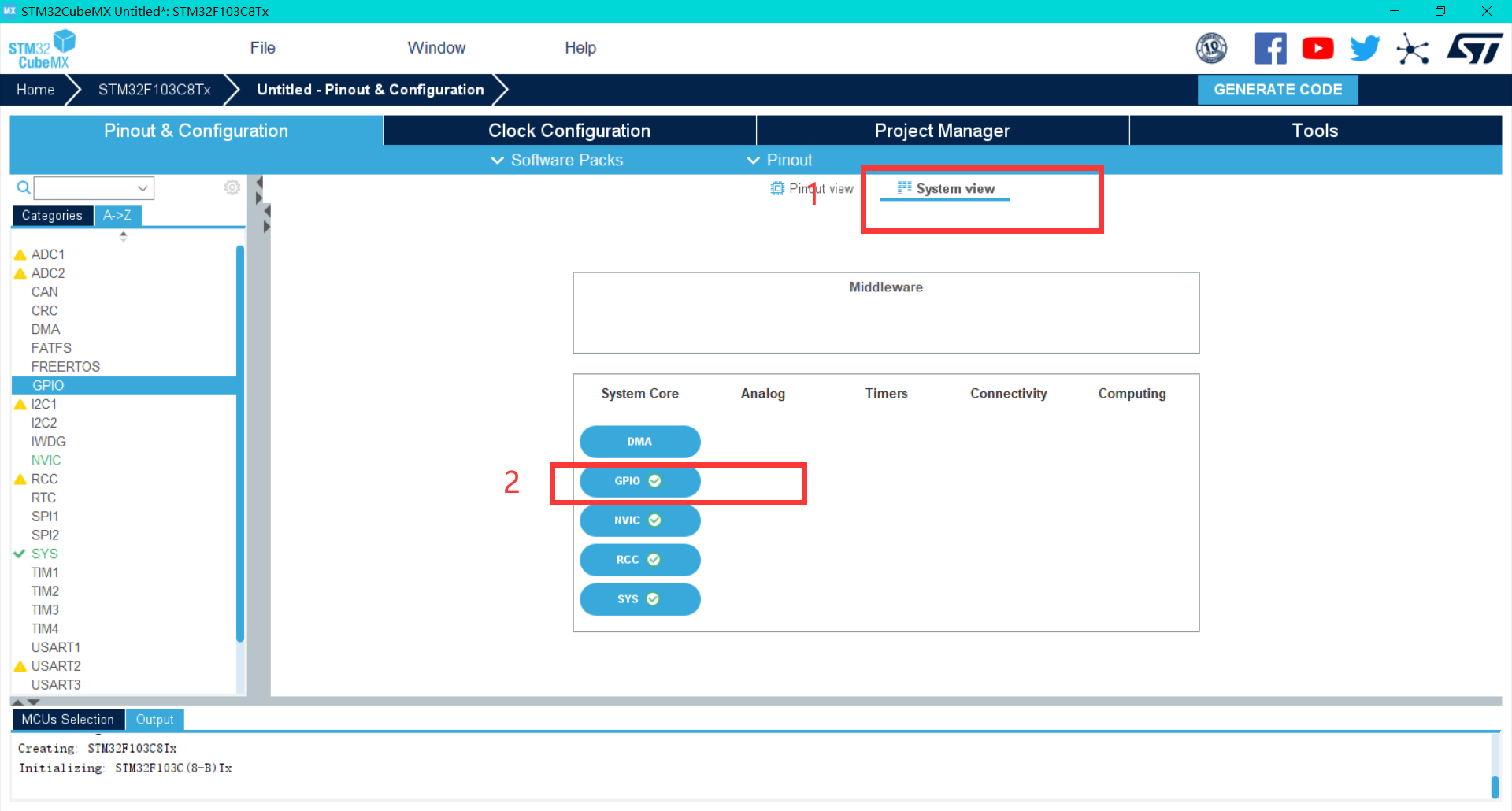Image resolution: width=1512 pixels, height=811 pixels.
Task: Open RCC configuration button
Action: 639,560
